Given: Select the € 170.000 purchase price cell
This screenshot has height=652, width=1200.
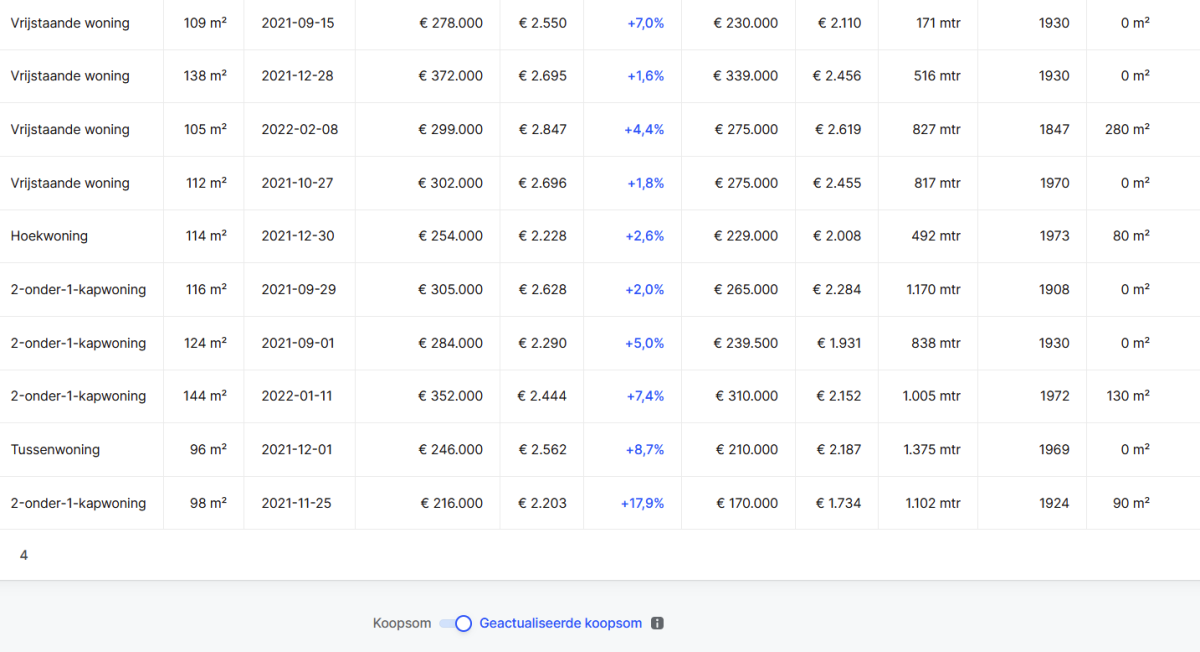Looking at the screenshot, I should [x=746, y=503].
